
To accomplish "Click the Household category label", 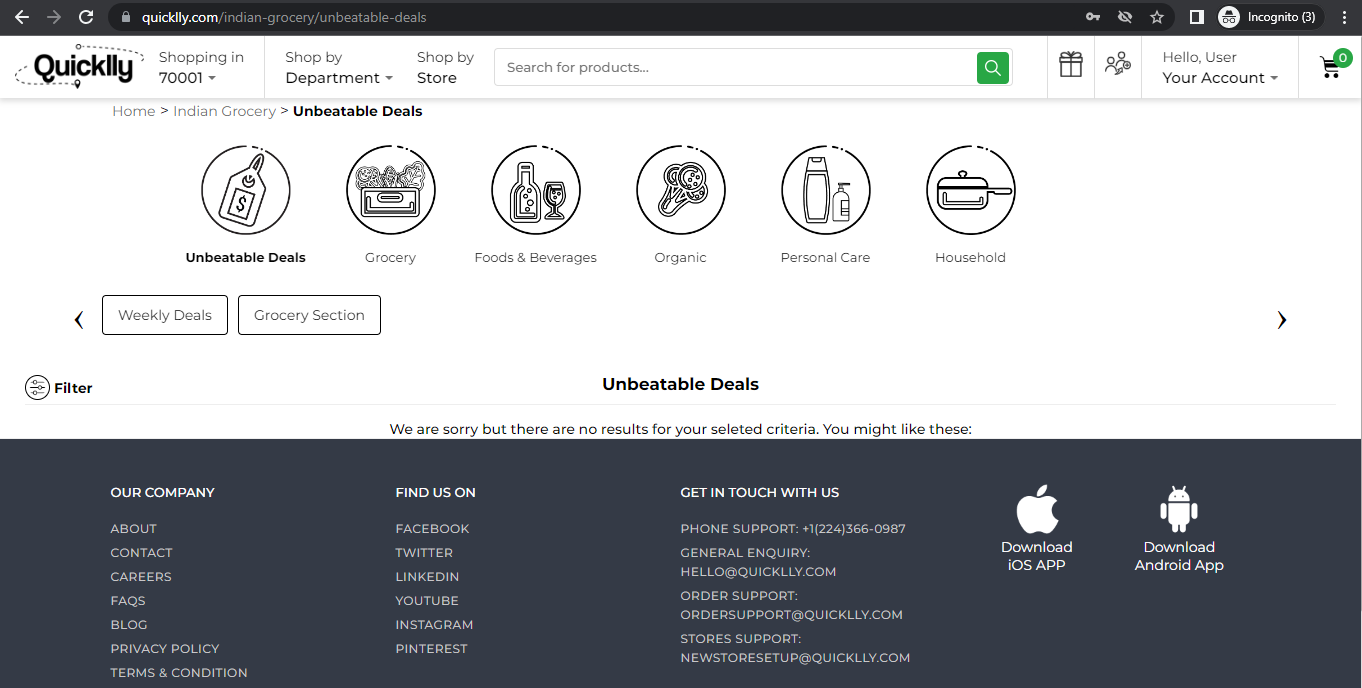I will click(971, 258).
